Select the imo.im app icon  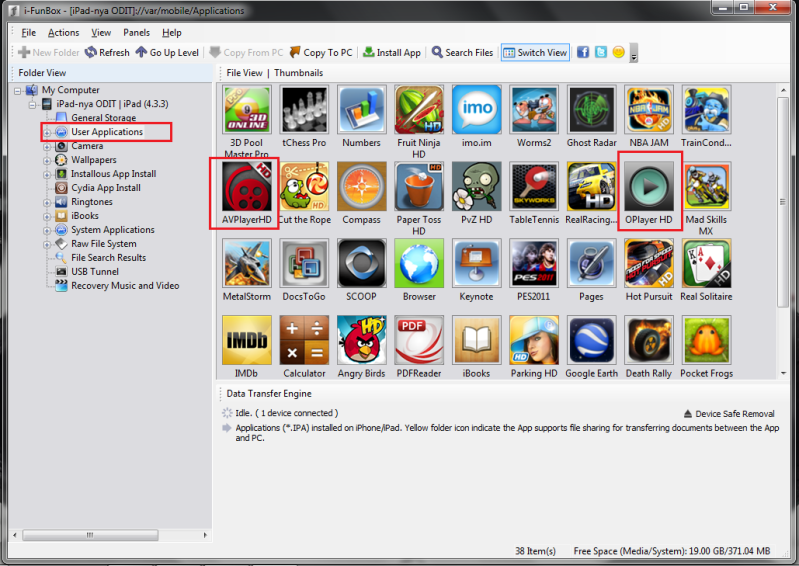476,110
